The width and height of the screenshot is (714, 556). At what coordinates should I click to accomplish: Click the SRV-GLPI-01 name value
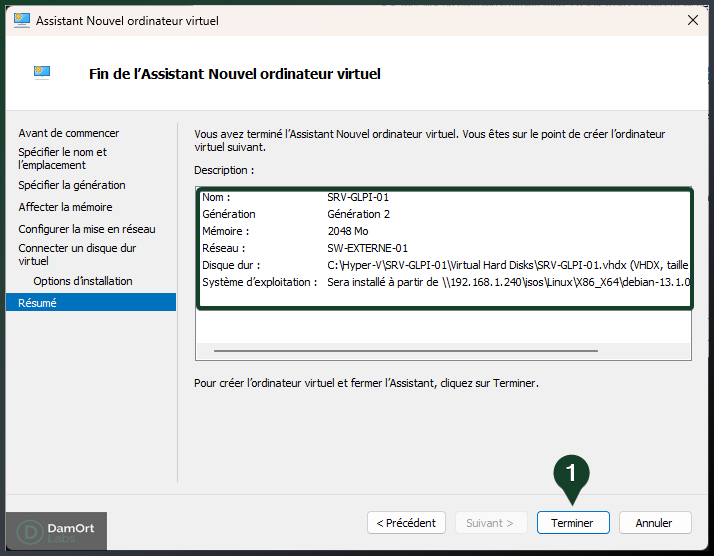click(x=358, y=197)
